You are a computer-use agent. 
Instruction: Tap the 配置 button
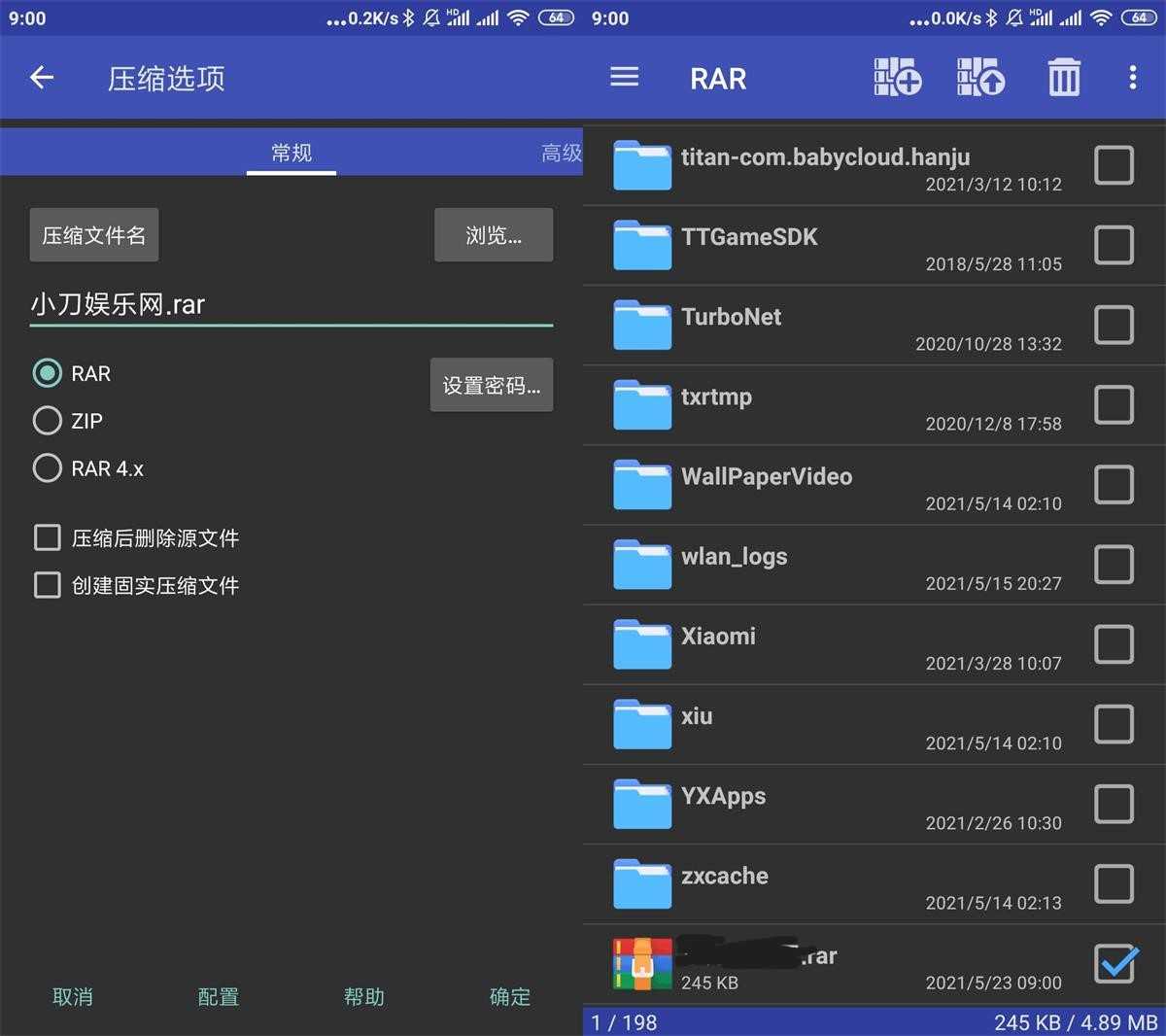tap(219, 996)
